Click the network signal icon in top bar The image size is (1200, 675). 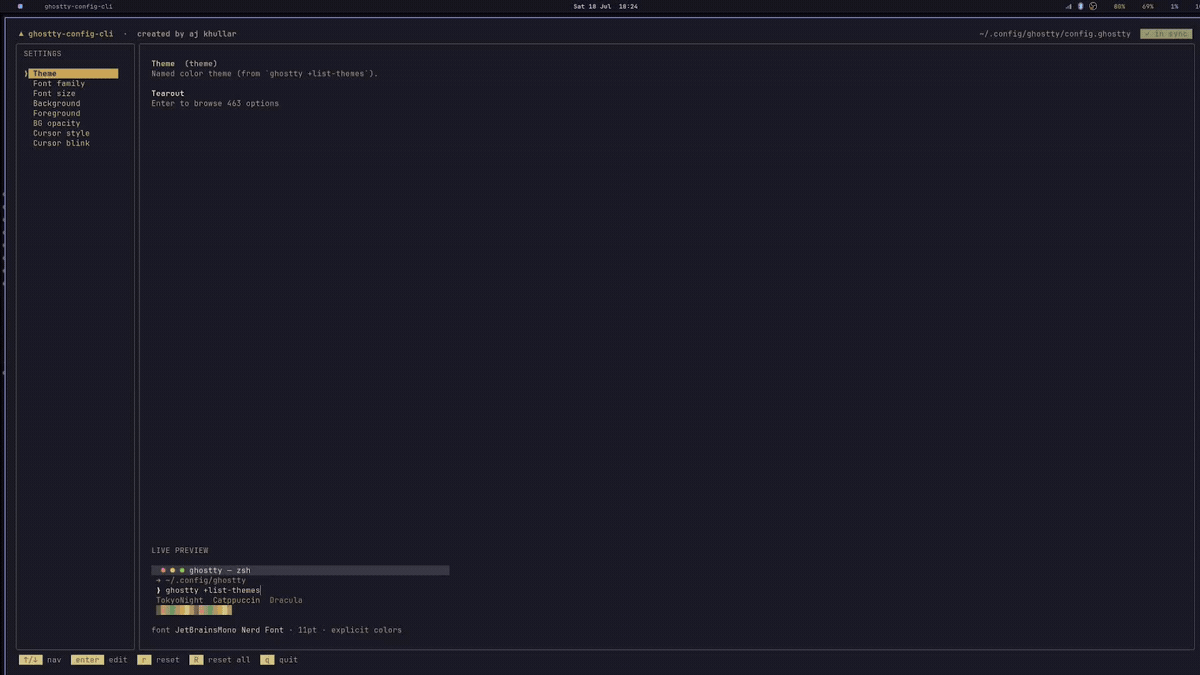coord(1069,6)
